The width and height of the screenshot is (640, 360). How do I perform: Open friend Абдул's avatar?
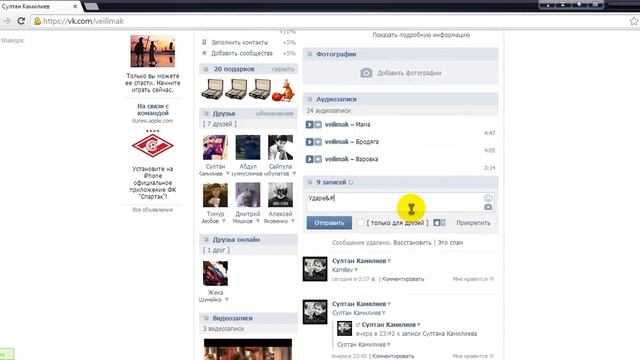(x=248, y=148)
